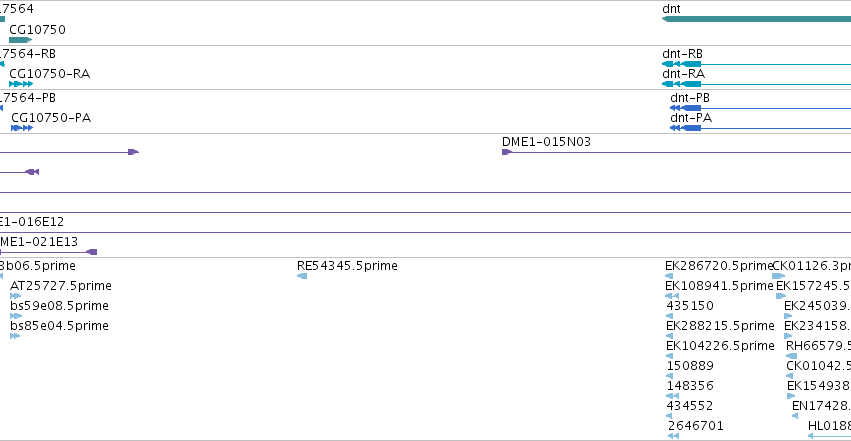This screenshot has width=851, height=441.
Task: Click the EK286720.5prime EST label
Action: tap(719, 266)
